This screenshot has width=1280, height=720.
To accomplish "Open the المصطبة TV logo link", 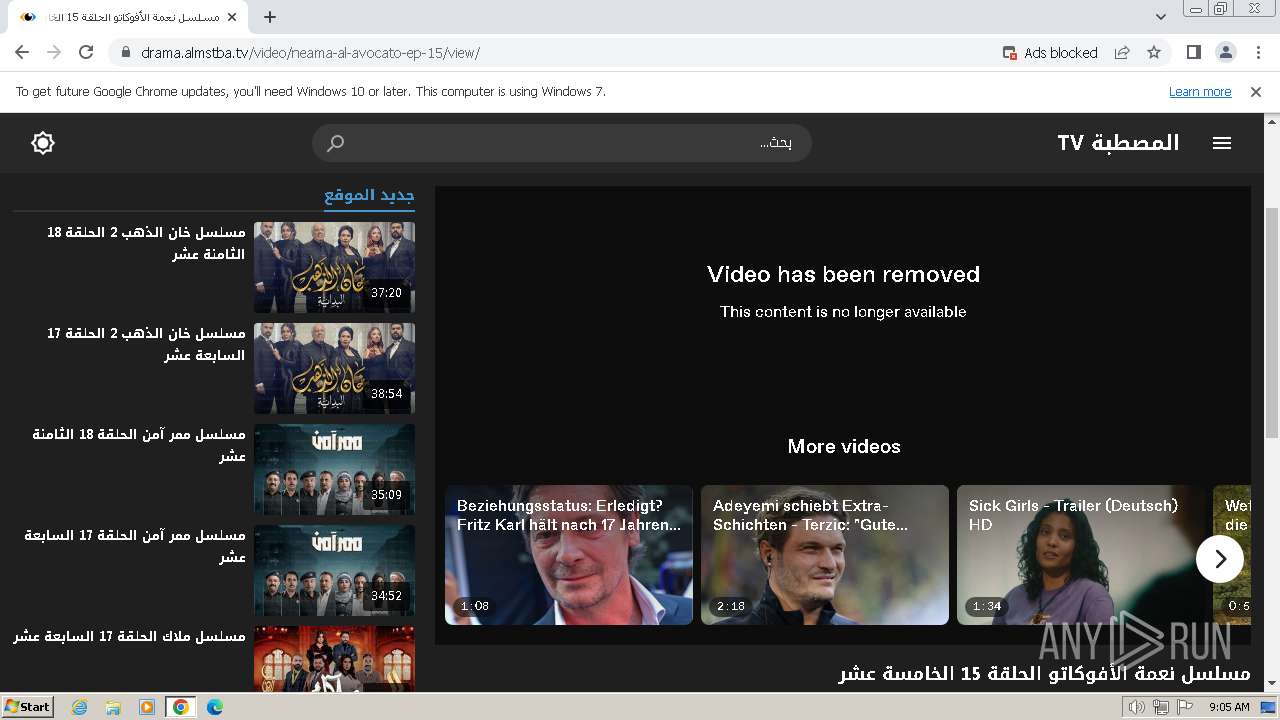I will 1118,143.
